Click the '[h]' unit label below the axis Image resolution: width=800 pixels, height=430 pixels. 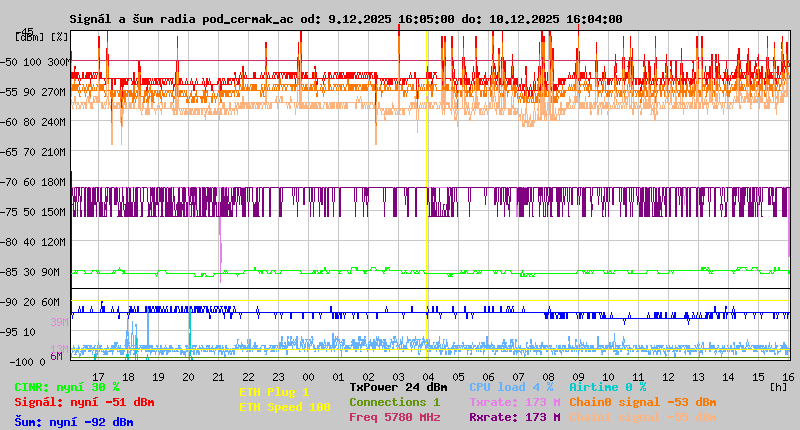point(779,387)
